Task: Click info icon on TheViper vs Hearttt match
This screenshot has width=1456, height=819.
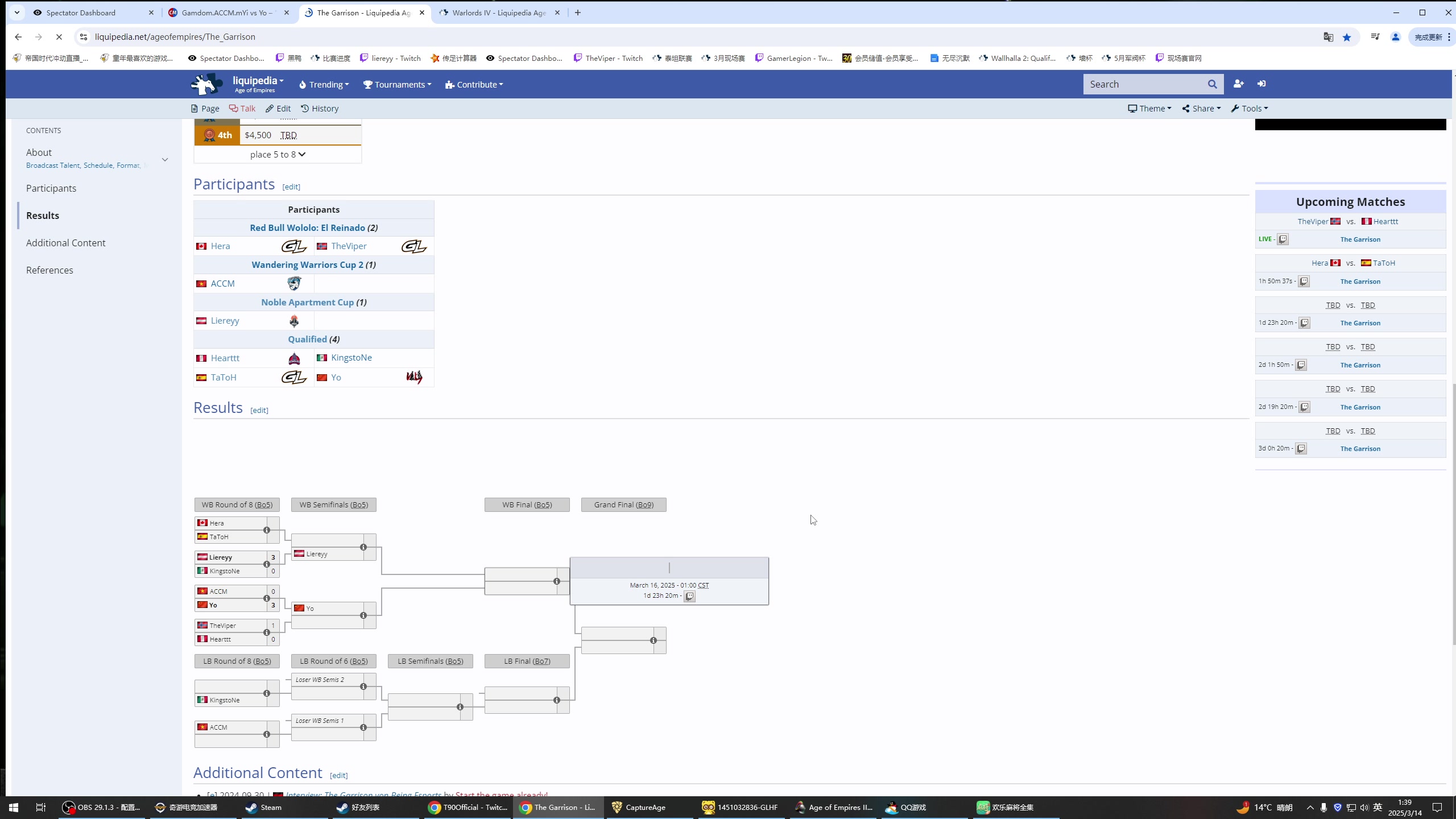Action: pos(267,632)
